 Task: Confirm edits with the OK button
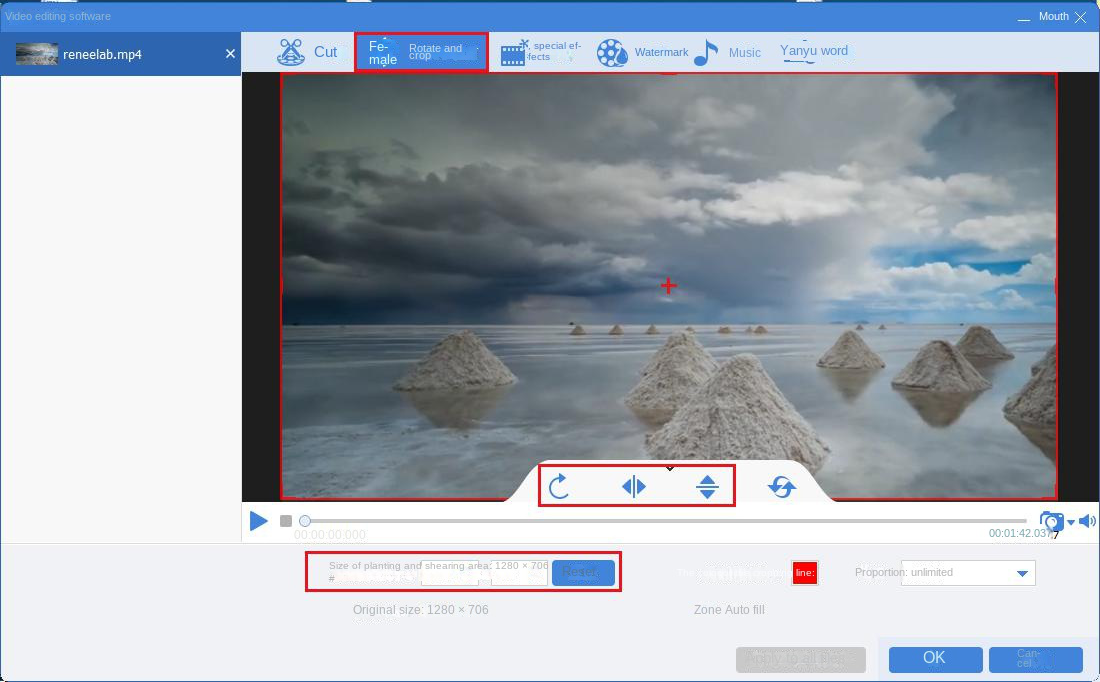tap(934, 658)
